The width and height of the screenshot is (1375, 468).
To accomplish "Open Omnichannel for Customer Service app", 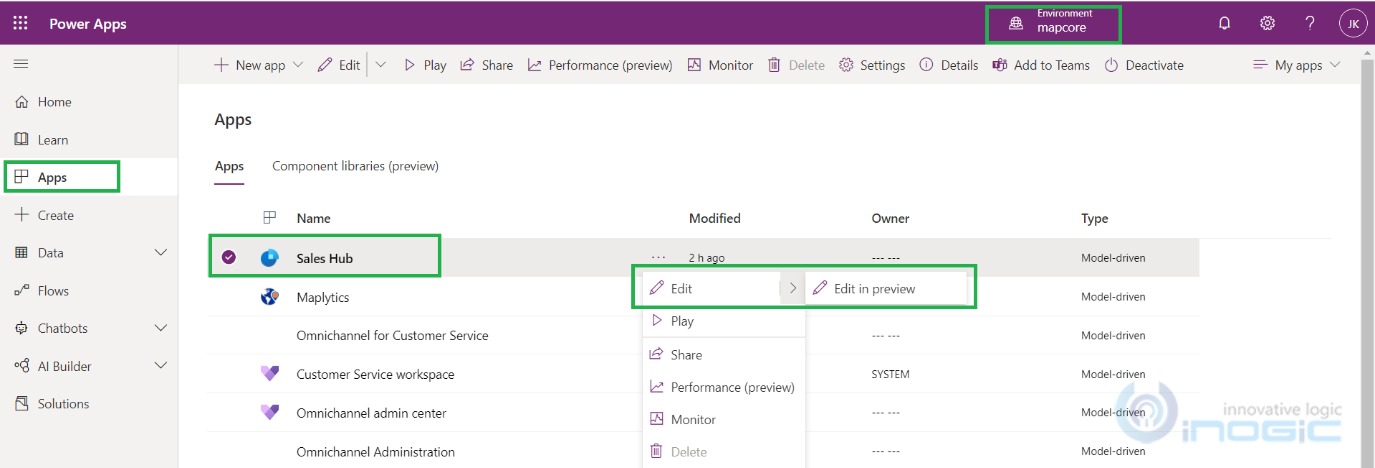I will [x=392, y=335].
